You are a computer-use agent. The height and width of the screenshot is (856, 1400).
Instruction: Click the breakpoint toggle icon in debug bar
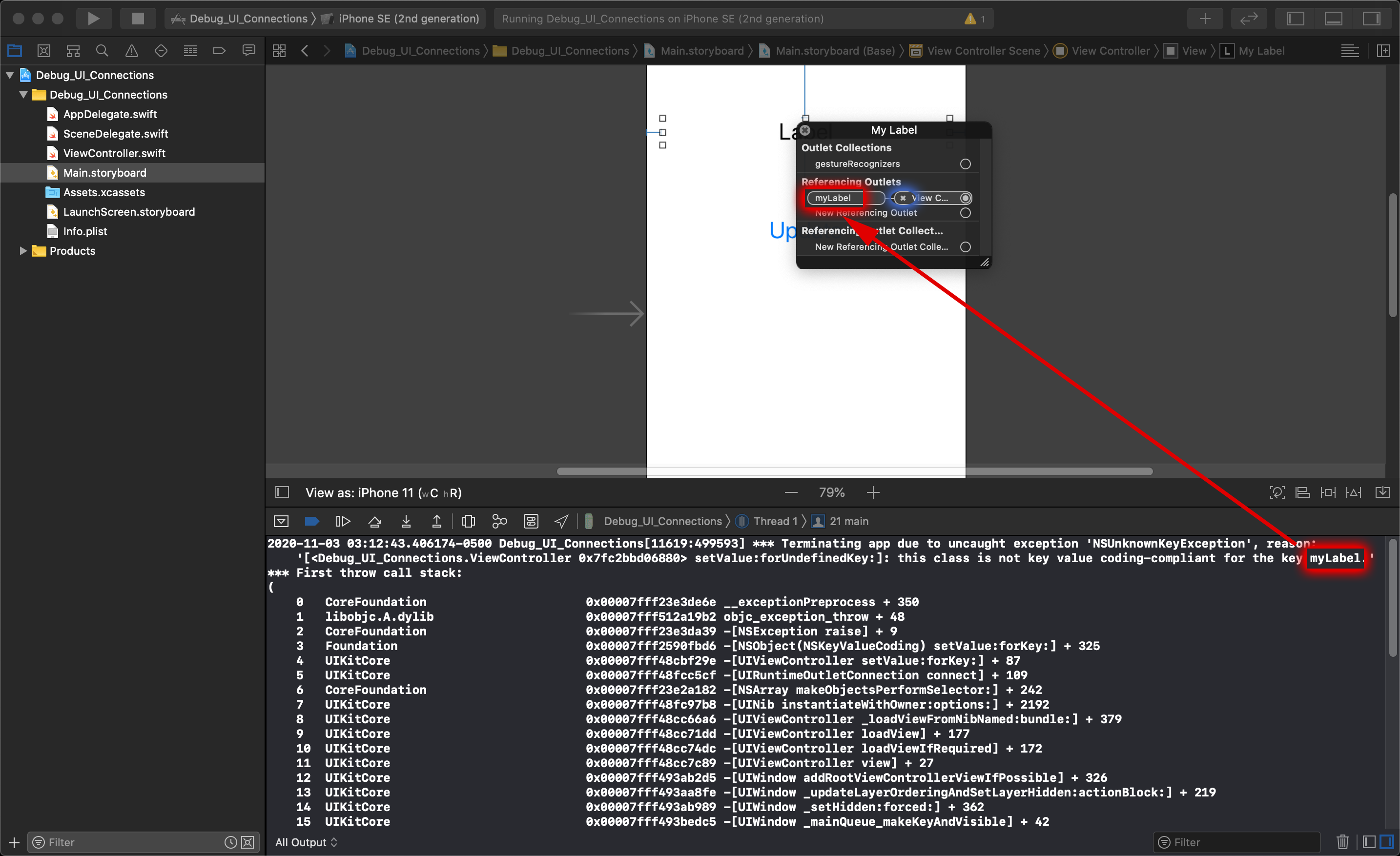coord(313,521)
